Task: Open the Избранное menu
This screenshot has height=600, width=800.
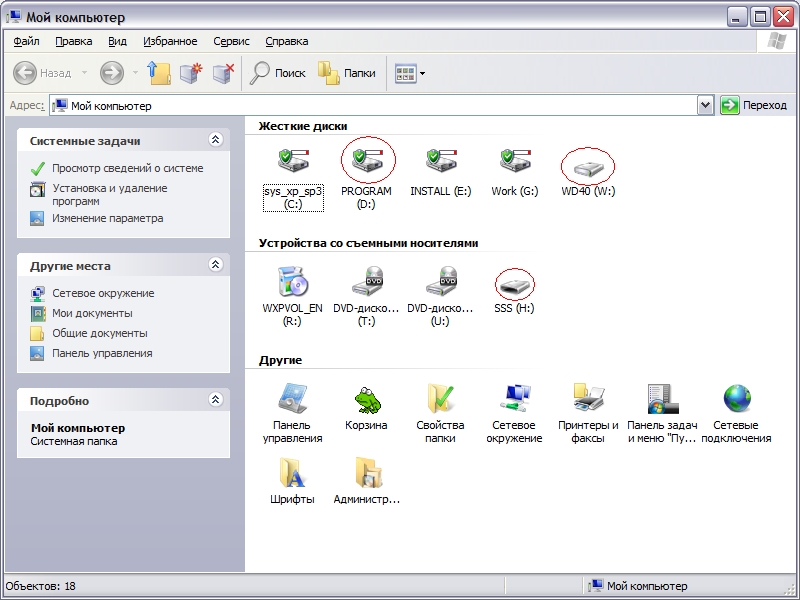Action: (x=170, y=41)
